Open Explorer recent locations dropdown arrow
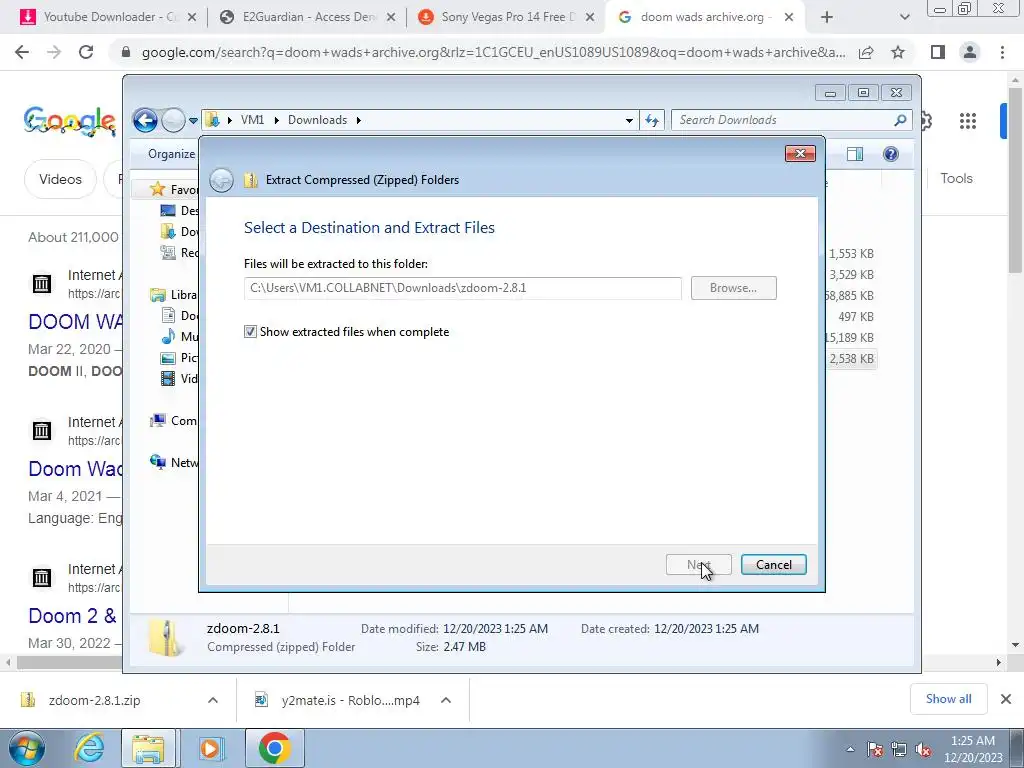This screenshot has width=1024, height=768. 193,120
